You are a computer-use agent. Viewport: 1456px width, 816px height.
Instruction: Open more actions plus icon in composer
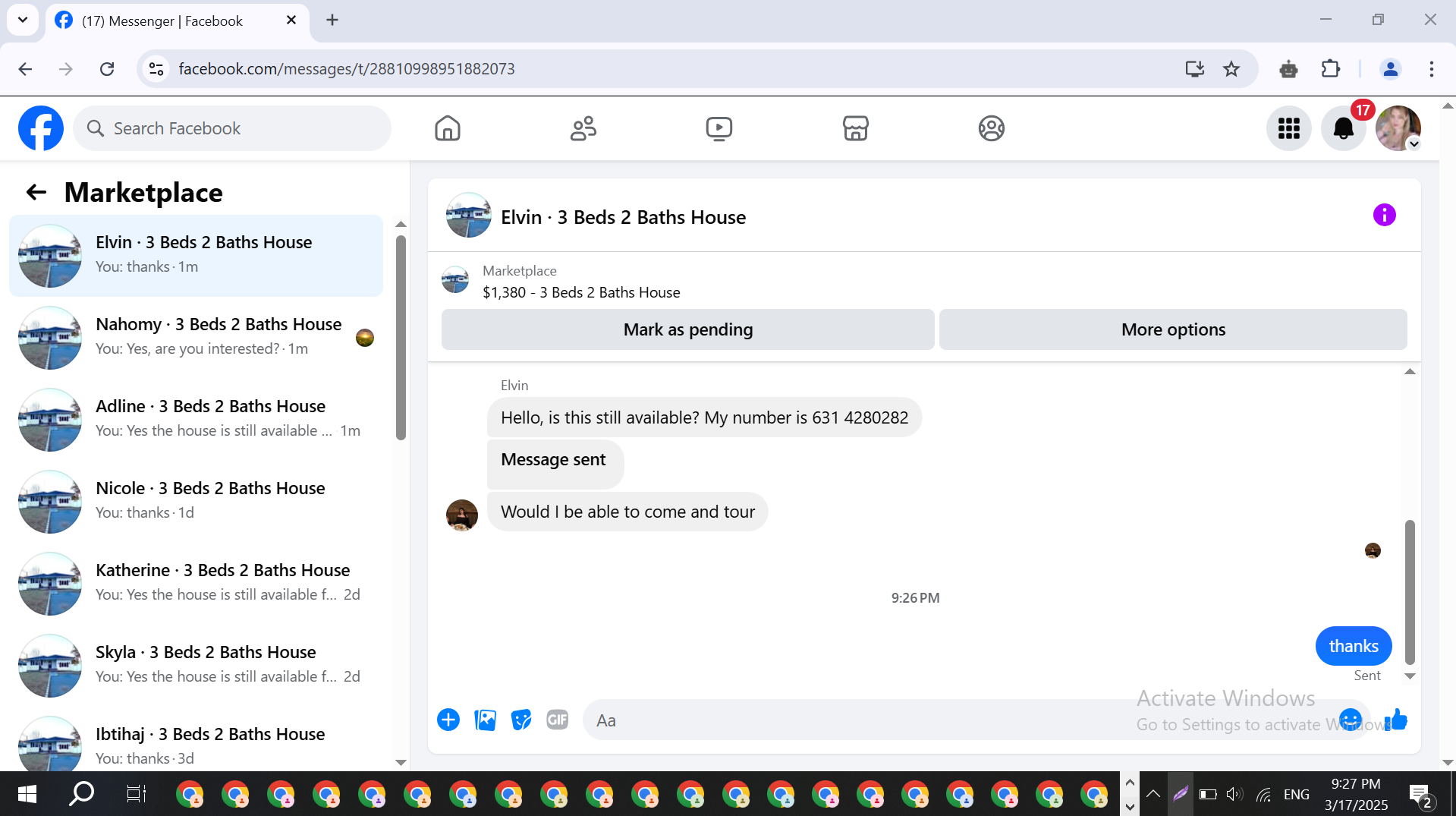point(448,720)
